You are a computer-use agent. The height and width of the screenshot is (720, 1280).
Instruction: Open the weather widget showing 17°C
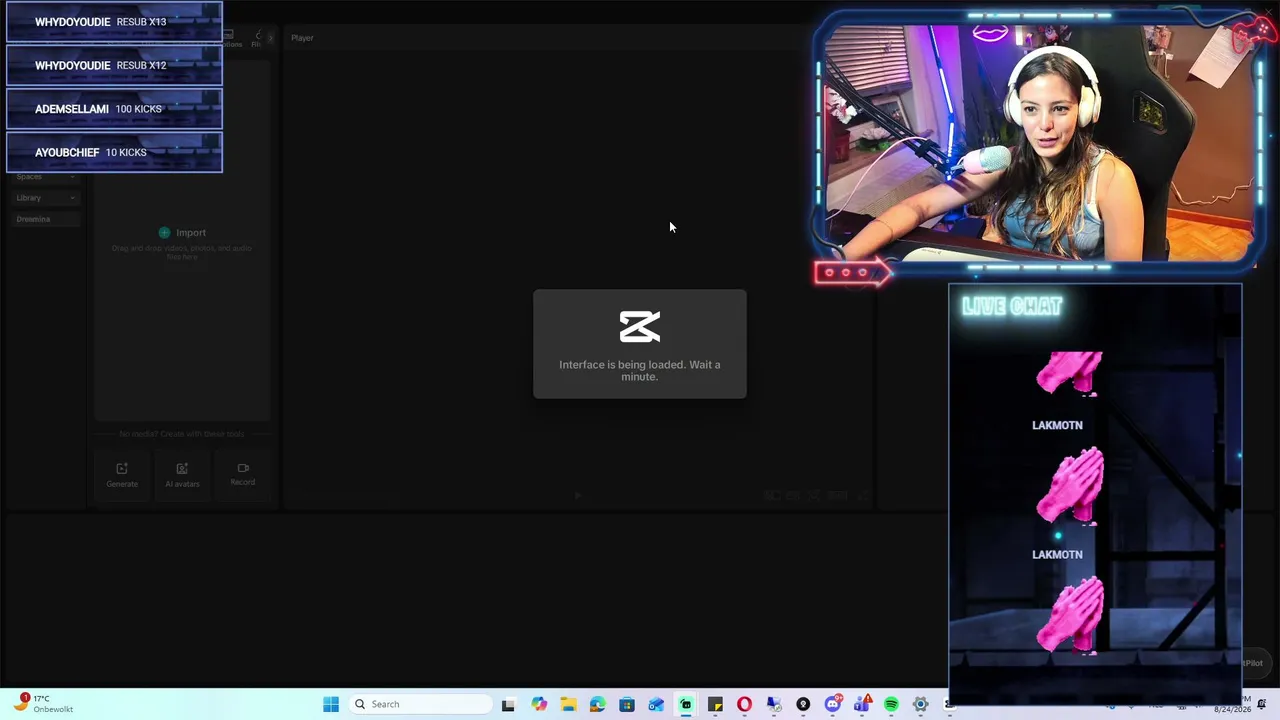42,703
